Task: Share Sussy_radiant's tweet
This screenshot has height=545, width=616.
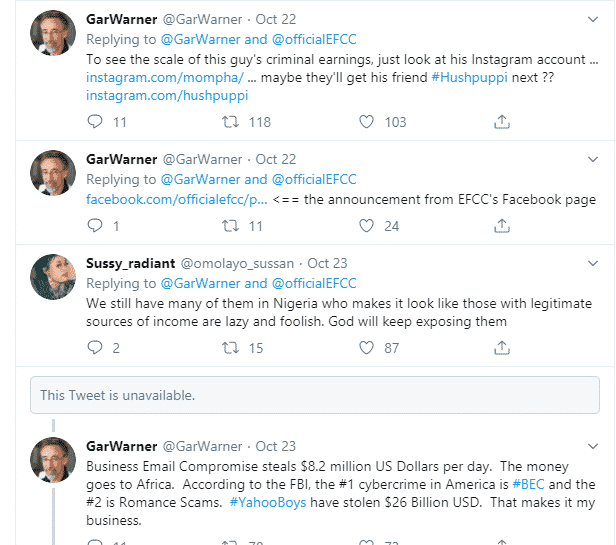Action: [x=502, y=348]
